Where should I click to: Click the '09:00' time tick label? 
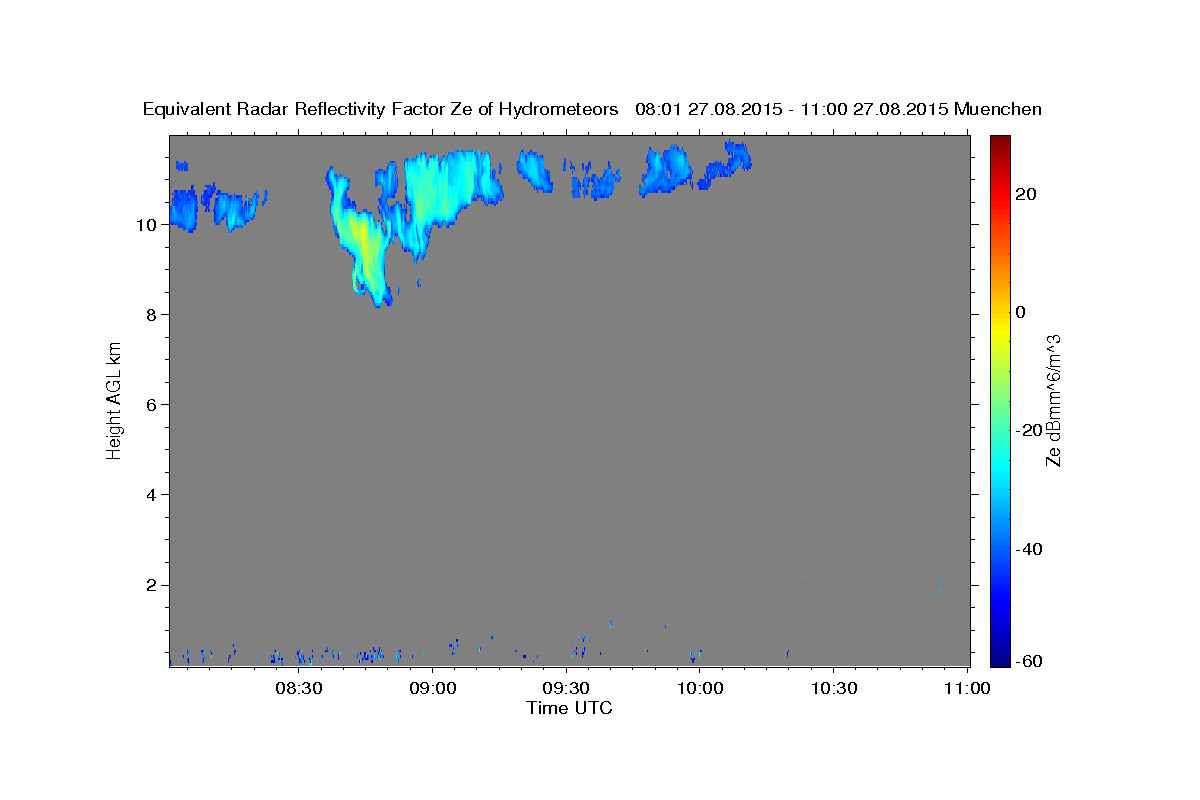(432, 688)
